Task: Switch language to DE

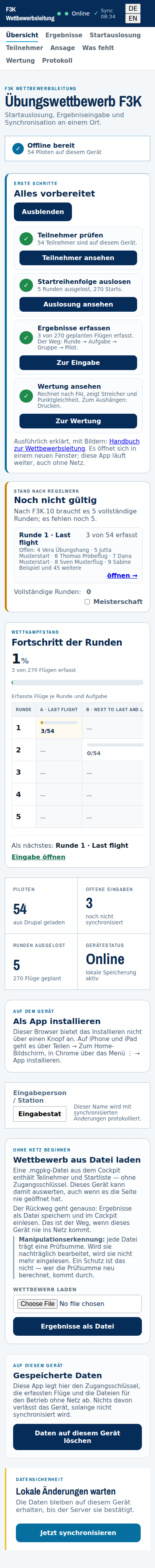Action: pos(132,8)
